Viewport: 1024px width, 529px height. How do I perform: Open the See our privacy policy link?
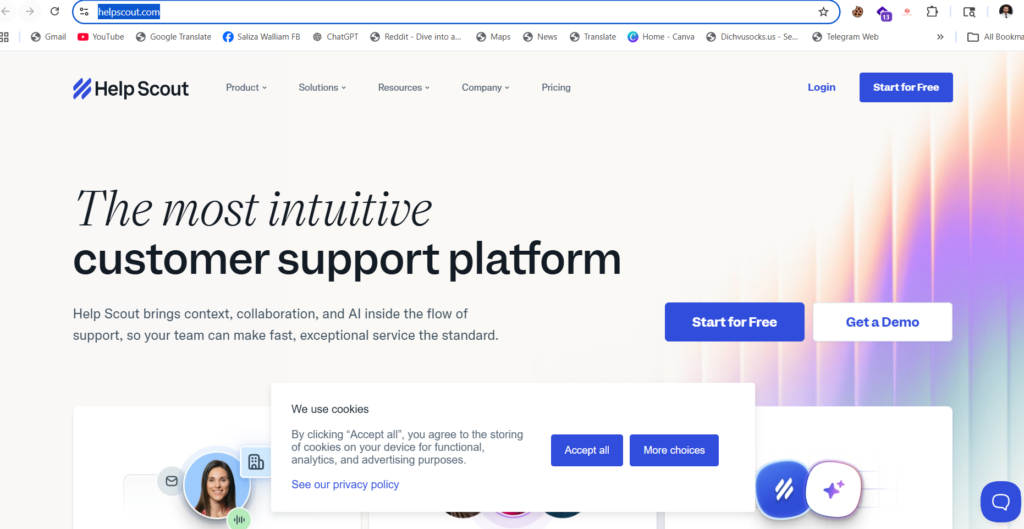tap(345, 485)
